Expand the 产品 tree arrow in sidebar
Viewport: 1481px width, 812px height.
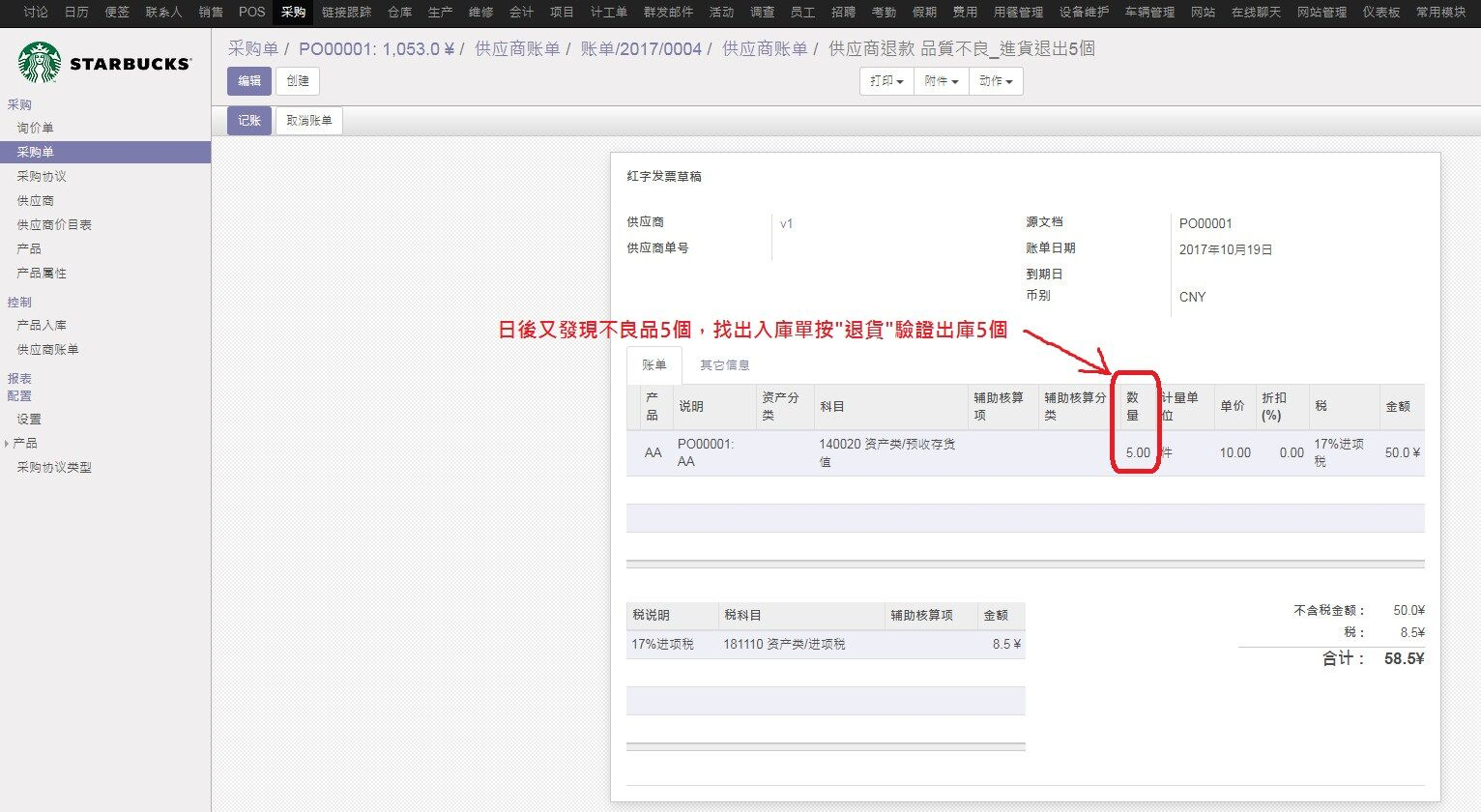pyautogui.click(x=7, y=443)
